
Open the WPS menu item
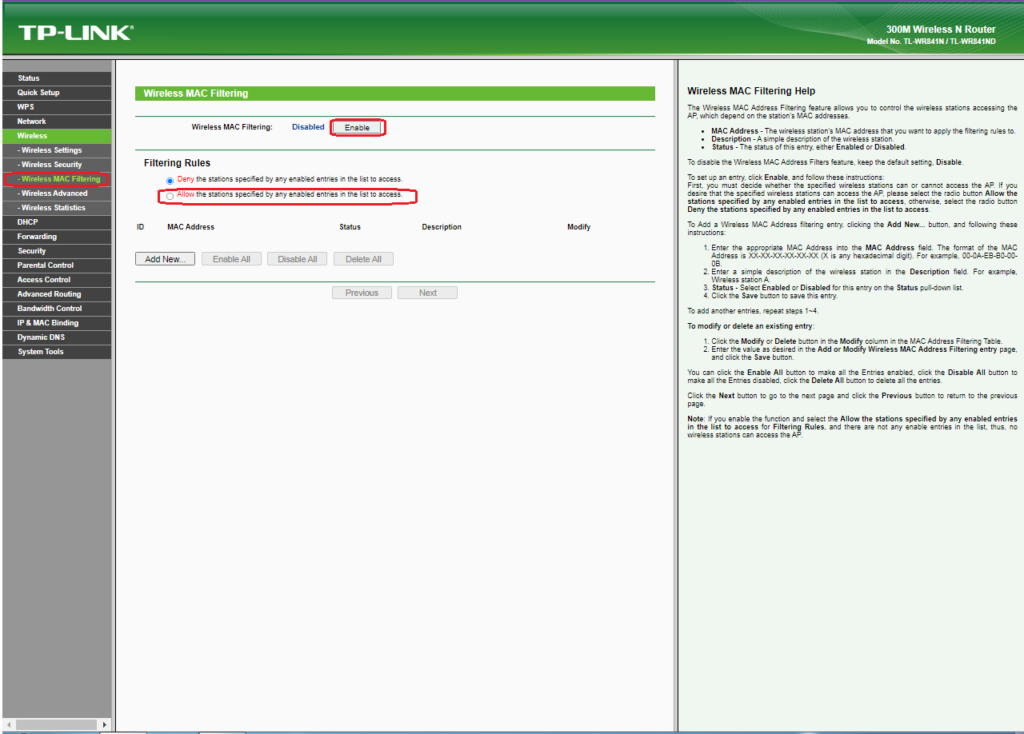coord(57,107)
